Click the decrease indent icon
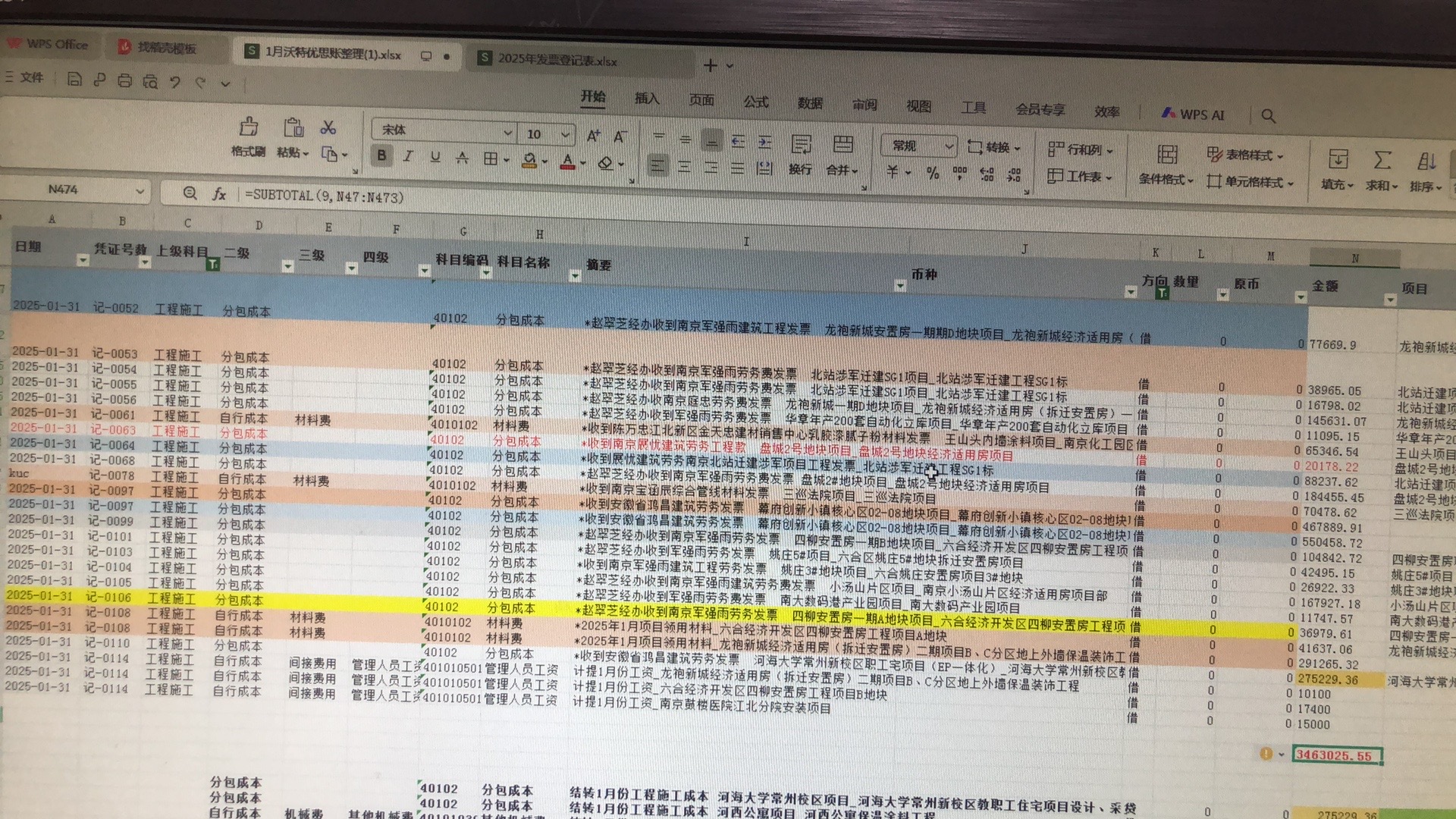This screenshot has width=1456, height=819. [738, 141]
